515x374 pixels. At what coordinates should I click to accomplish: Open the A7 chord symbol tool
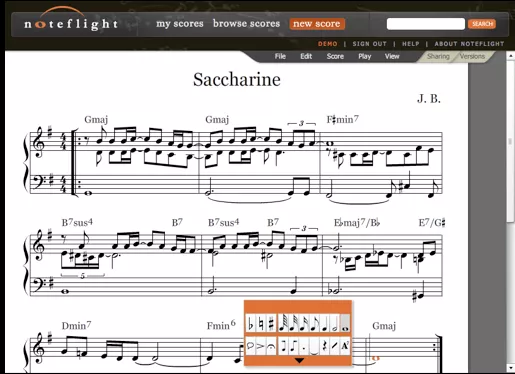click(x=345, y=346)
